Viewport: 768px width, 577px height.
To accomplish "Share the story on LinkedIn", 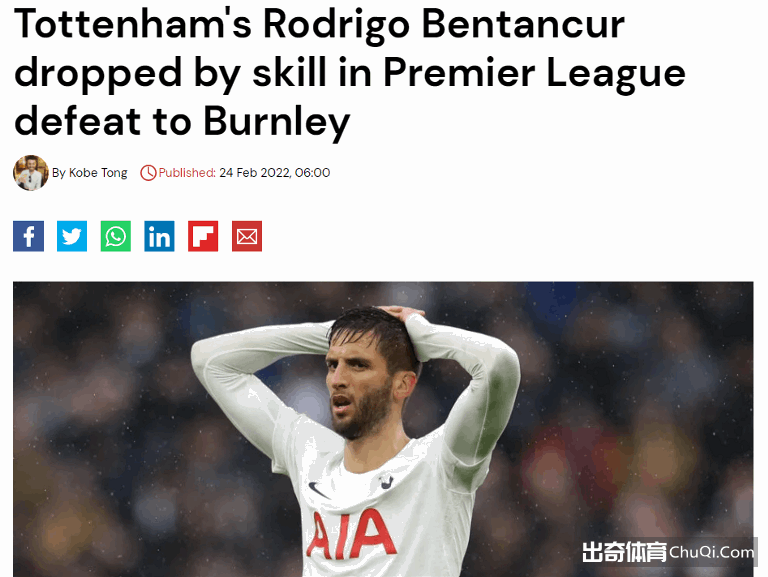I will pyautogui.click(x=159, y=236).
